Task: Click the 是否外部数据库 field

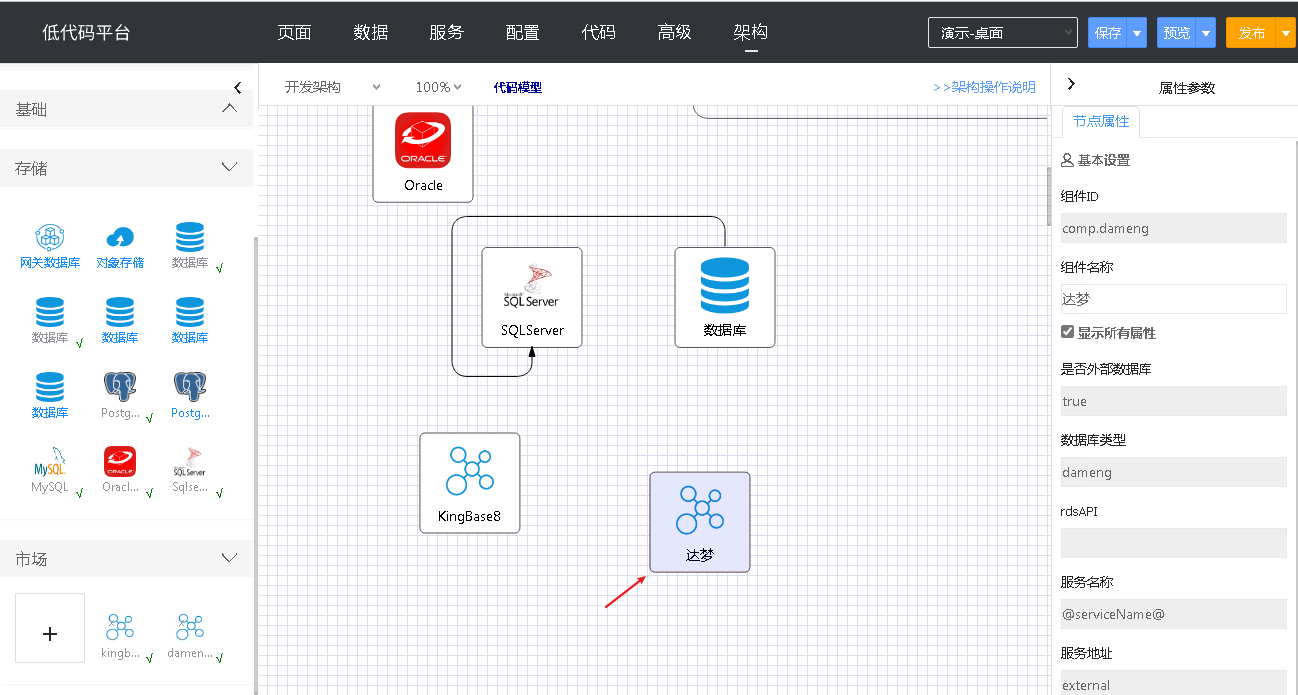Action: 1174,401
